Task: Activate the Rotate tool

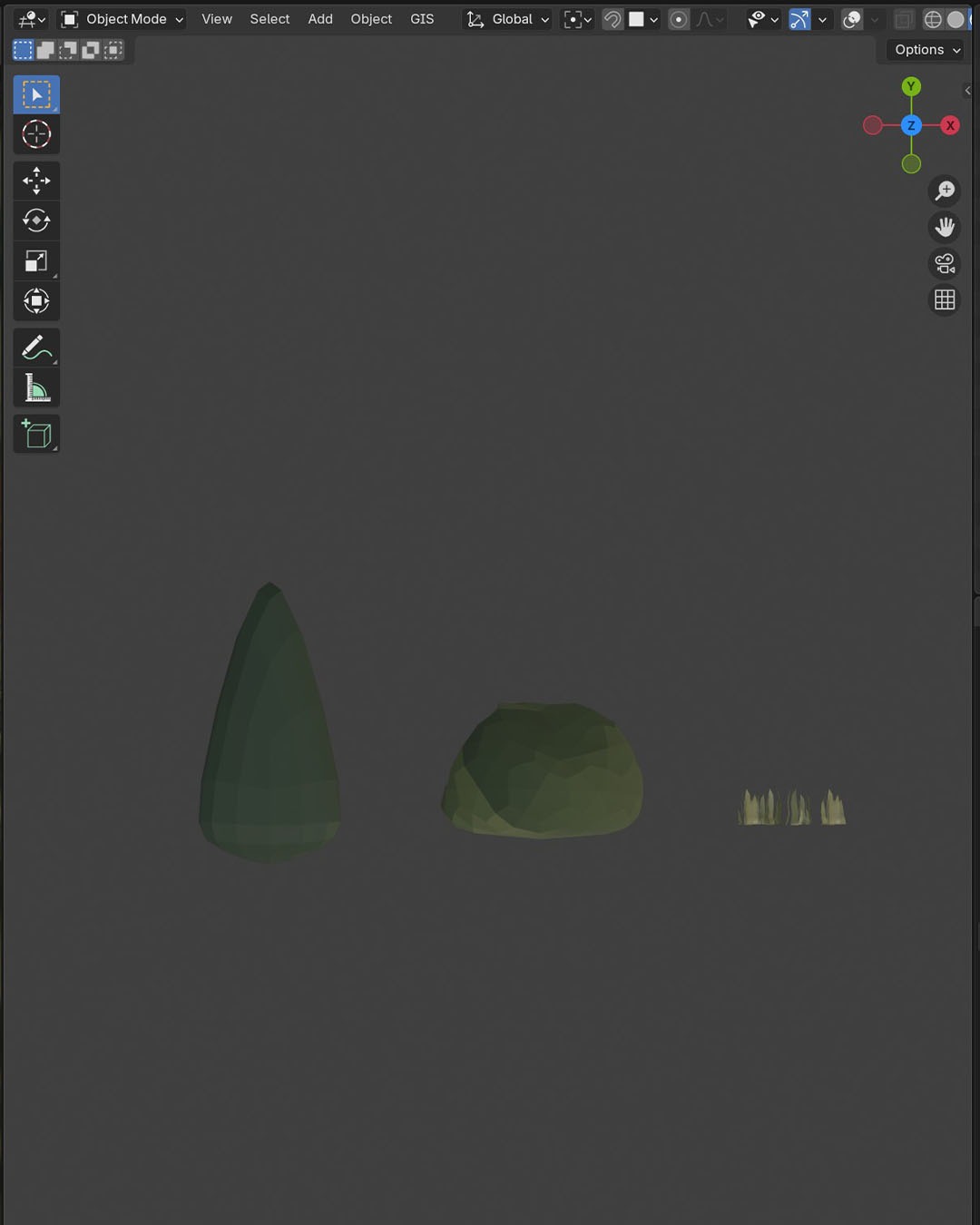Action: coord(36,220)
